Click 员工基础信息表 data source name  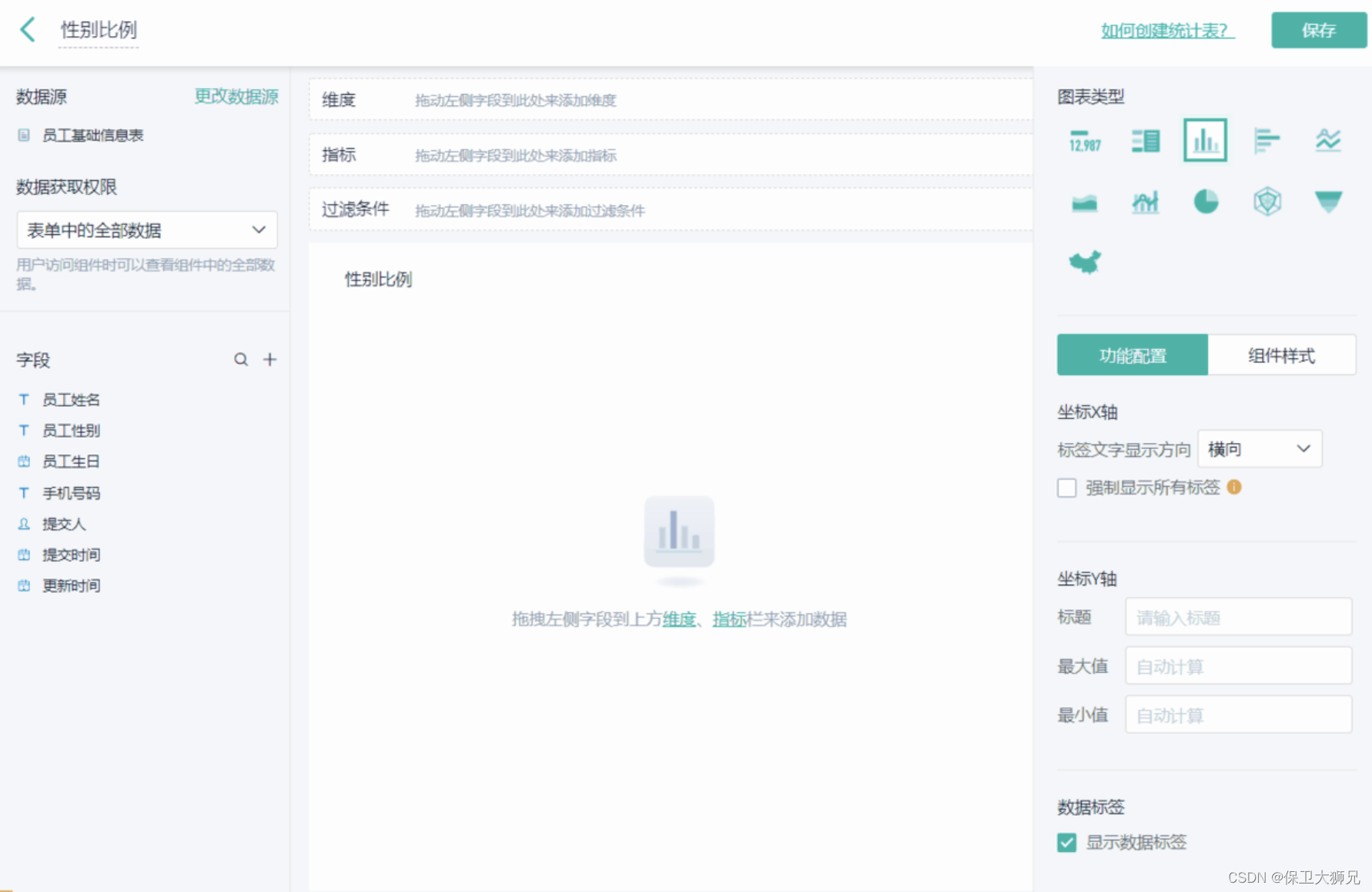[x=92, y=136]
